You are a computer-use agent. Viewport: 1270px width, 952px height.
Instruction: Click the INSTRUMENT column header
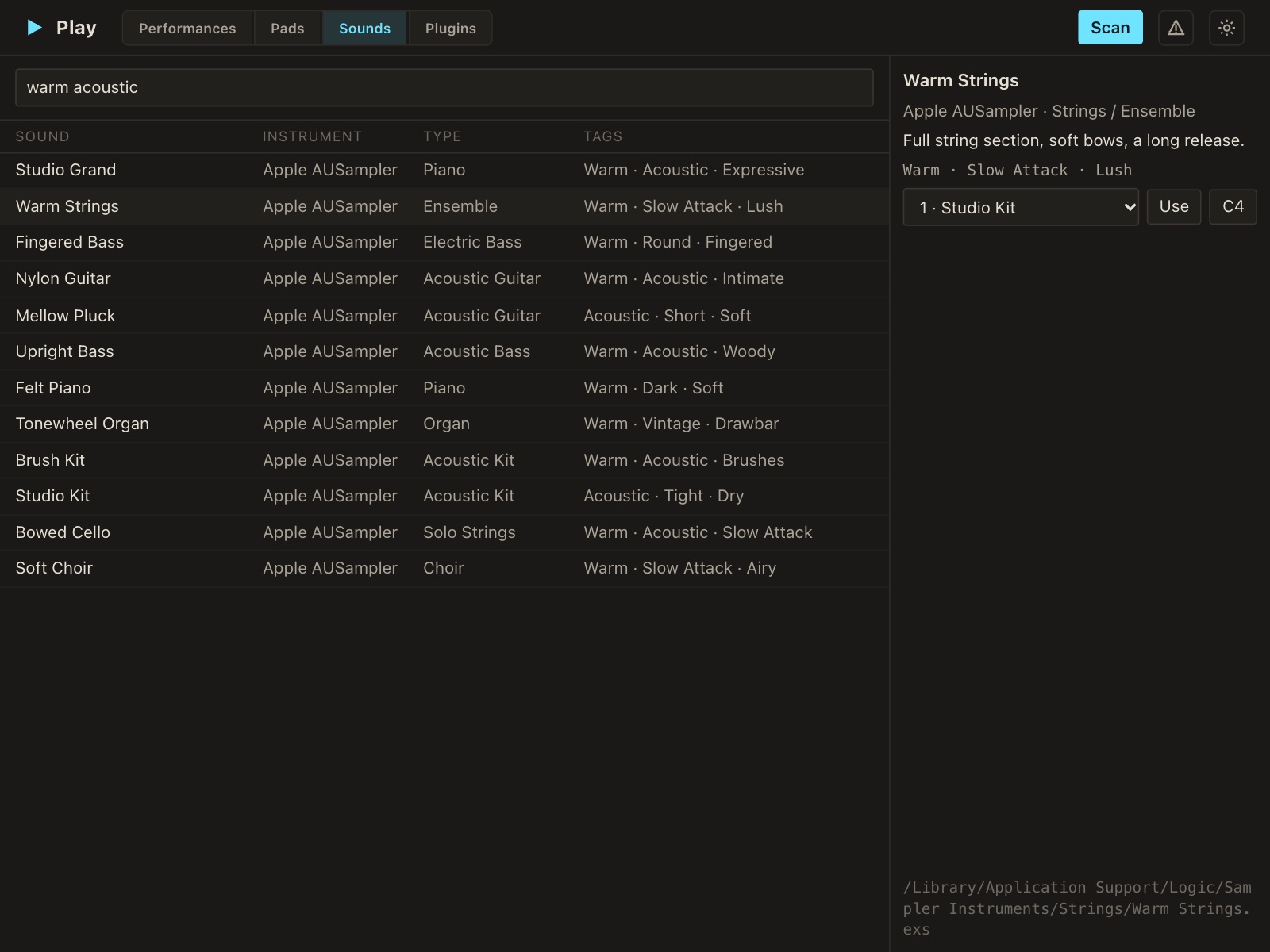(313, 136)
